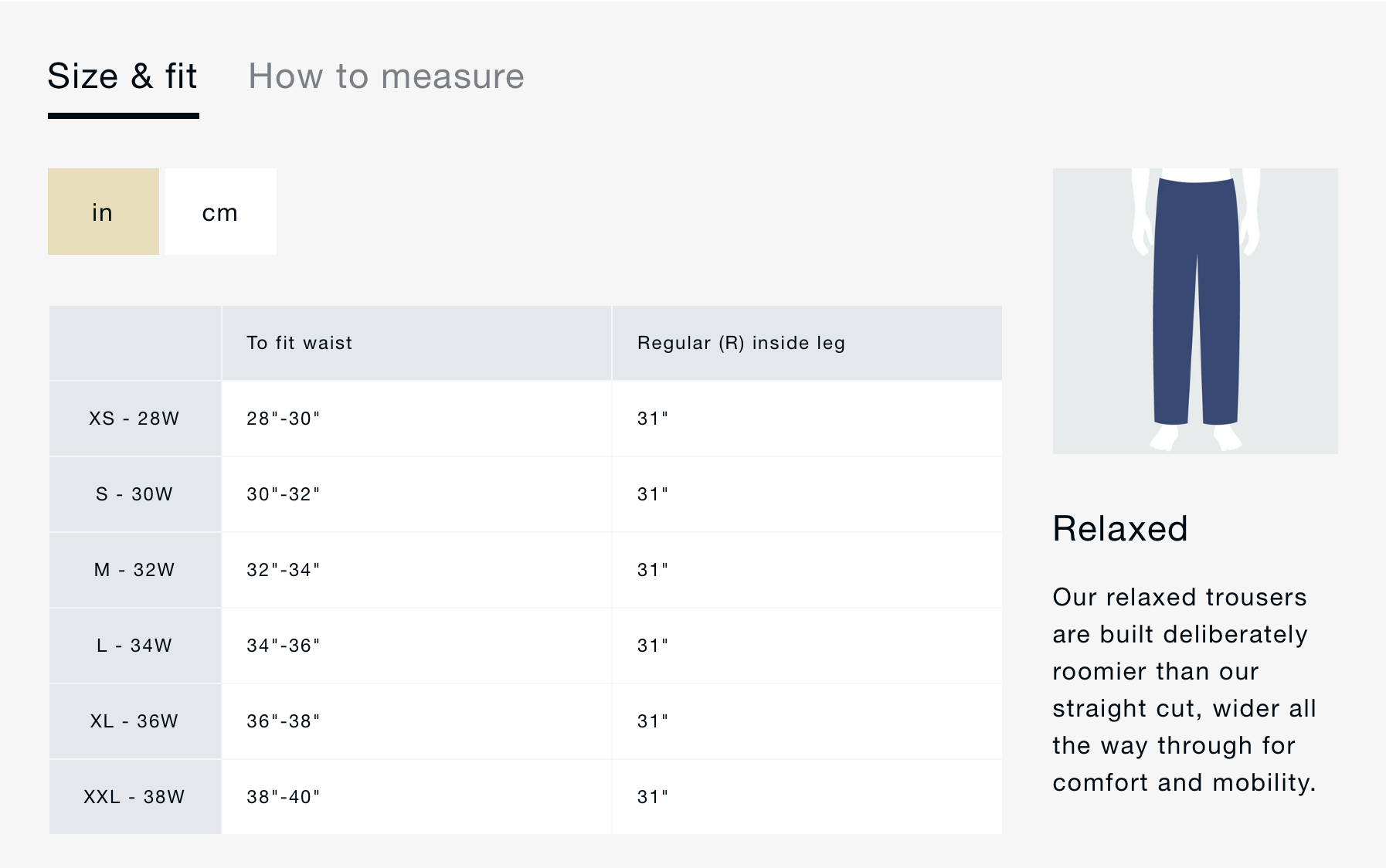Click the S - 30W size label

pos(134,494)
